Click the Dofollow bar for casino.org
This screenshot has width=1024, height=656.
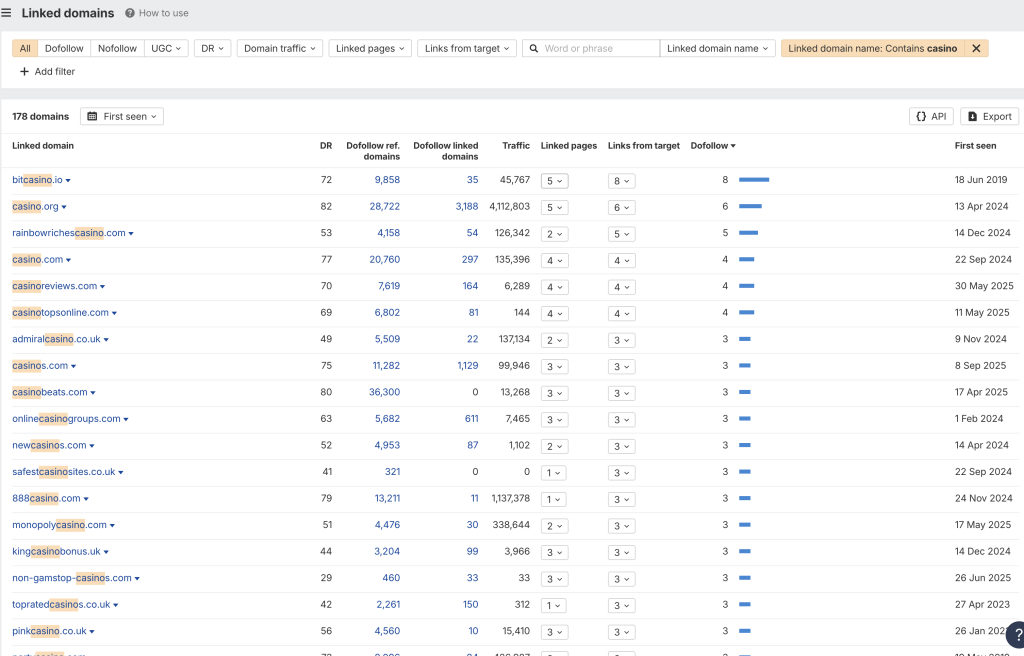tap(750, 206)
